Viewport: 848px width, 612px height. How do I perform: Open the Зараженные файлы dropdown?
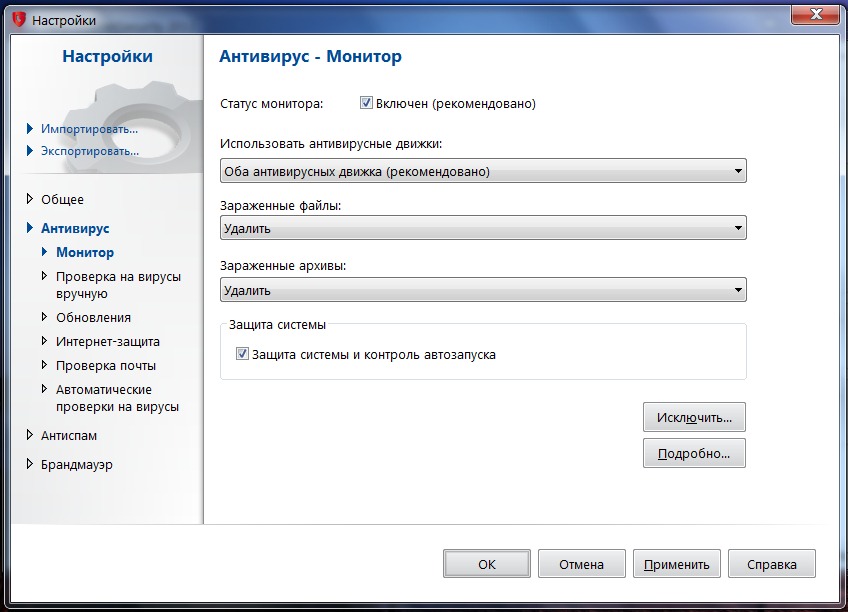tap(483, 228)
